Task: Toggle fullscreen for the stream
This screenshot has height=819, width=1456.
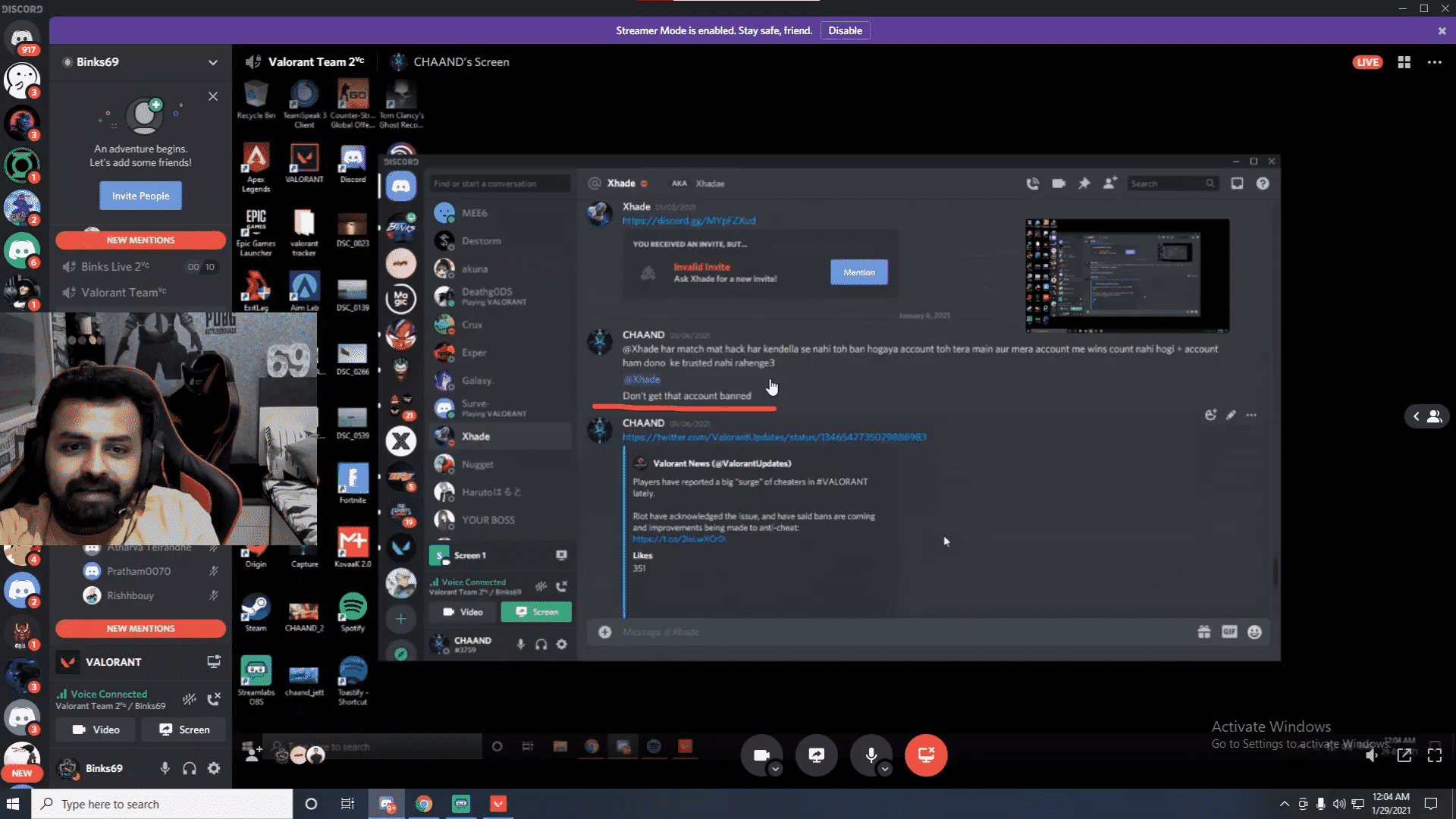Action: (x=1435, y=755)
